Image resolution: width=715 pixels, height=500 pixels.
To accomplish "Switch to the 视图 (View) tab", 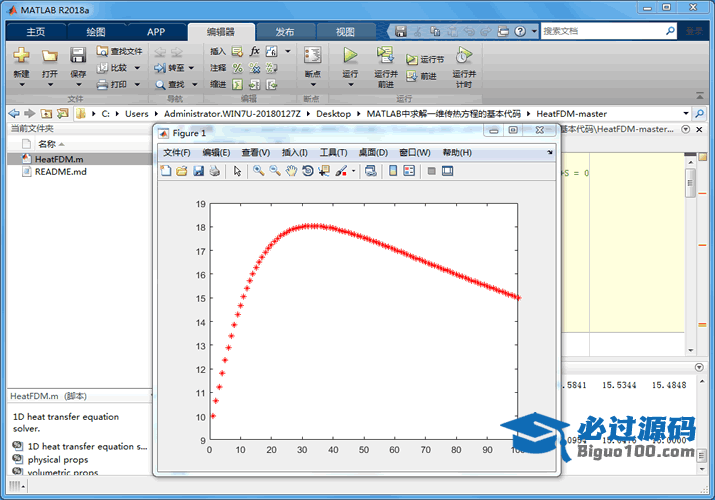I will (345, 32).
